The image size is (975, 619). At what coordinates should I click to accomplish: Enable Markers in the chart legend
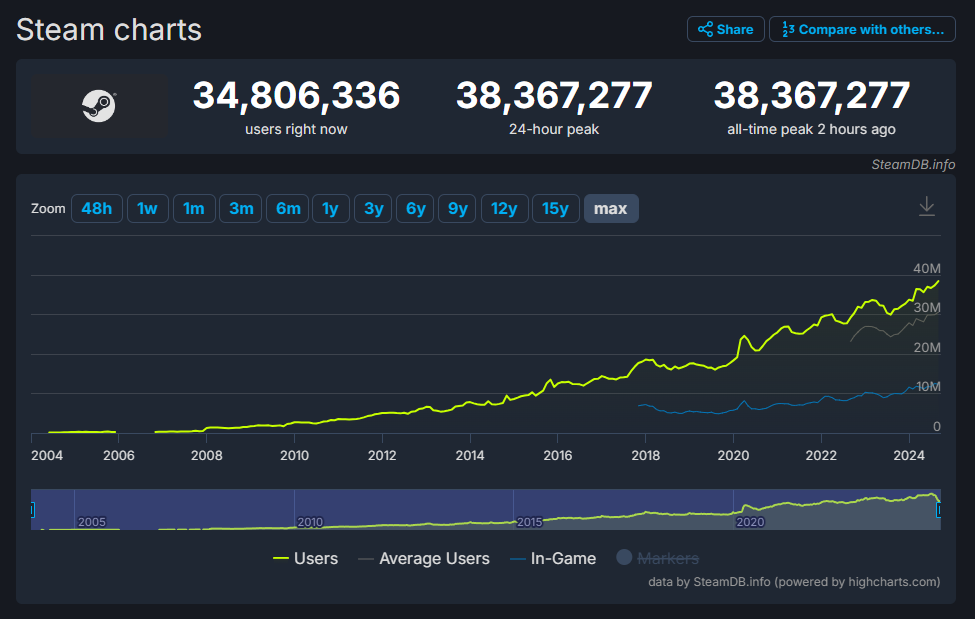click(658, 559)
